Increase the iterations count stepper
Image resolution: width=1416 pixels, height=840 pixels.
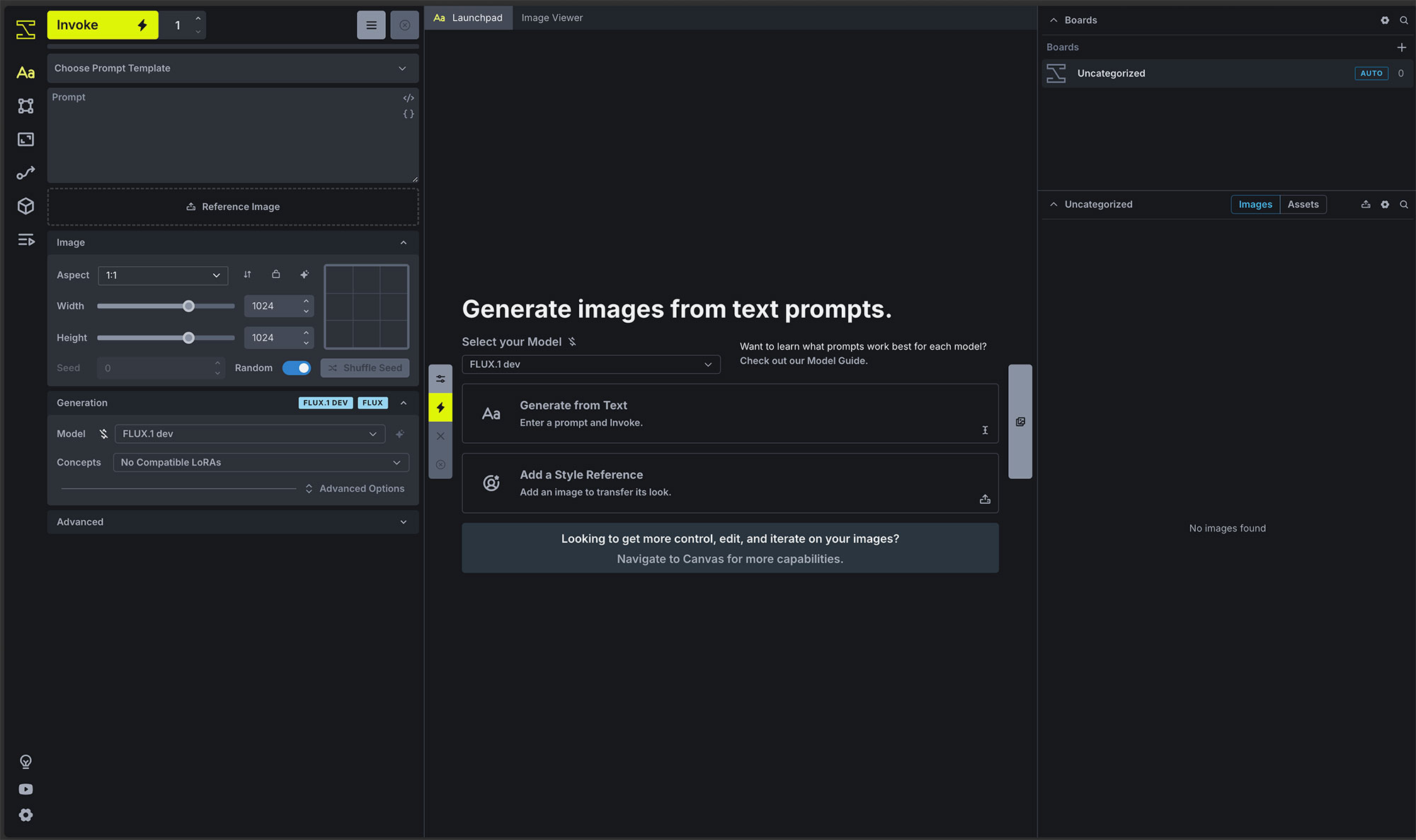[x=198, y=18]
